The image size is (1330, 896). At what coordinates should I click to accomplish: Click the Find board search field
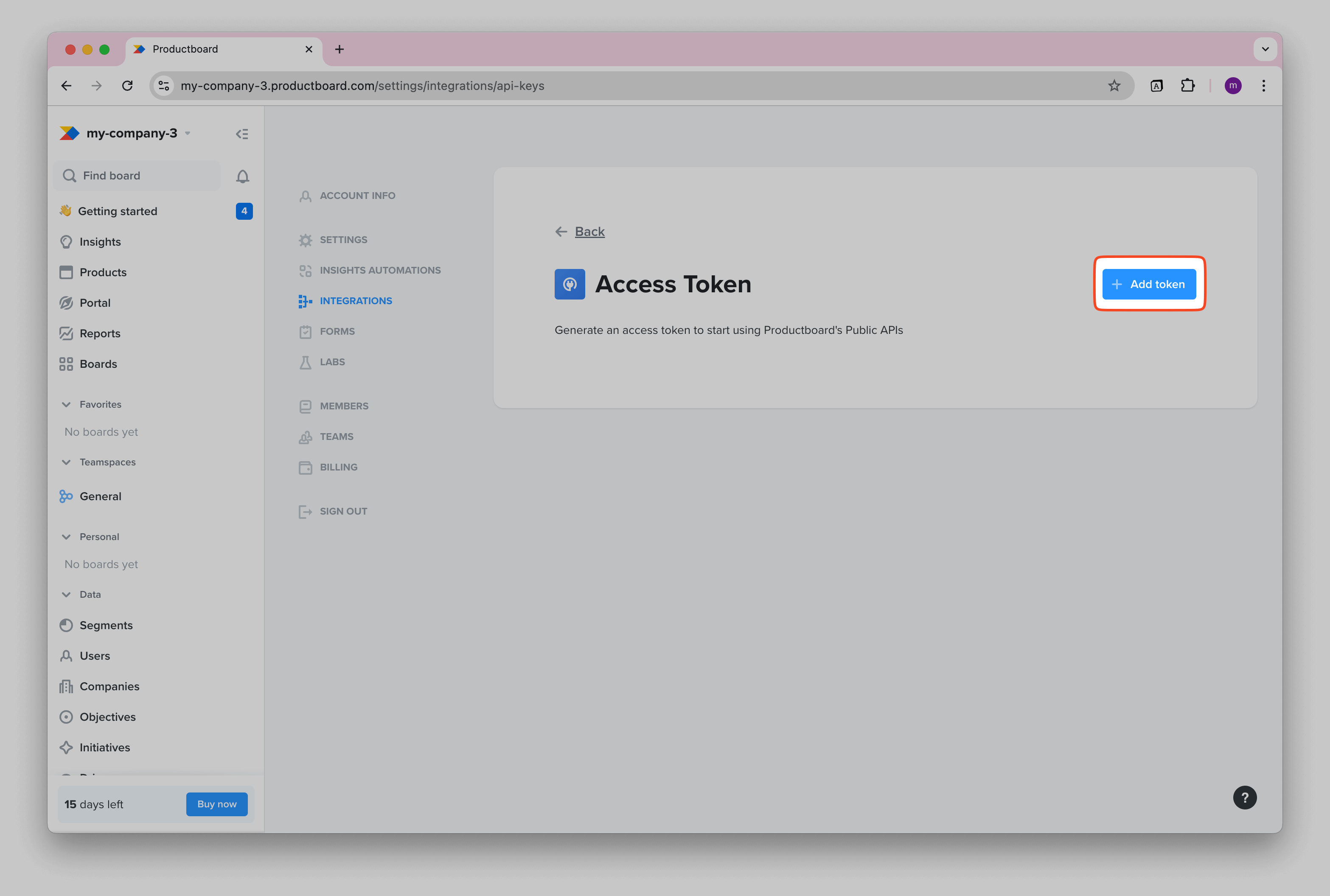pyautogui.click(x=137, y=176)
